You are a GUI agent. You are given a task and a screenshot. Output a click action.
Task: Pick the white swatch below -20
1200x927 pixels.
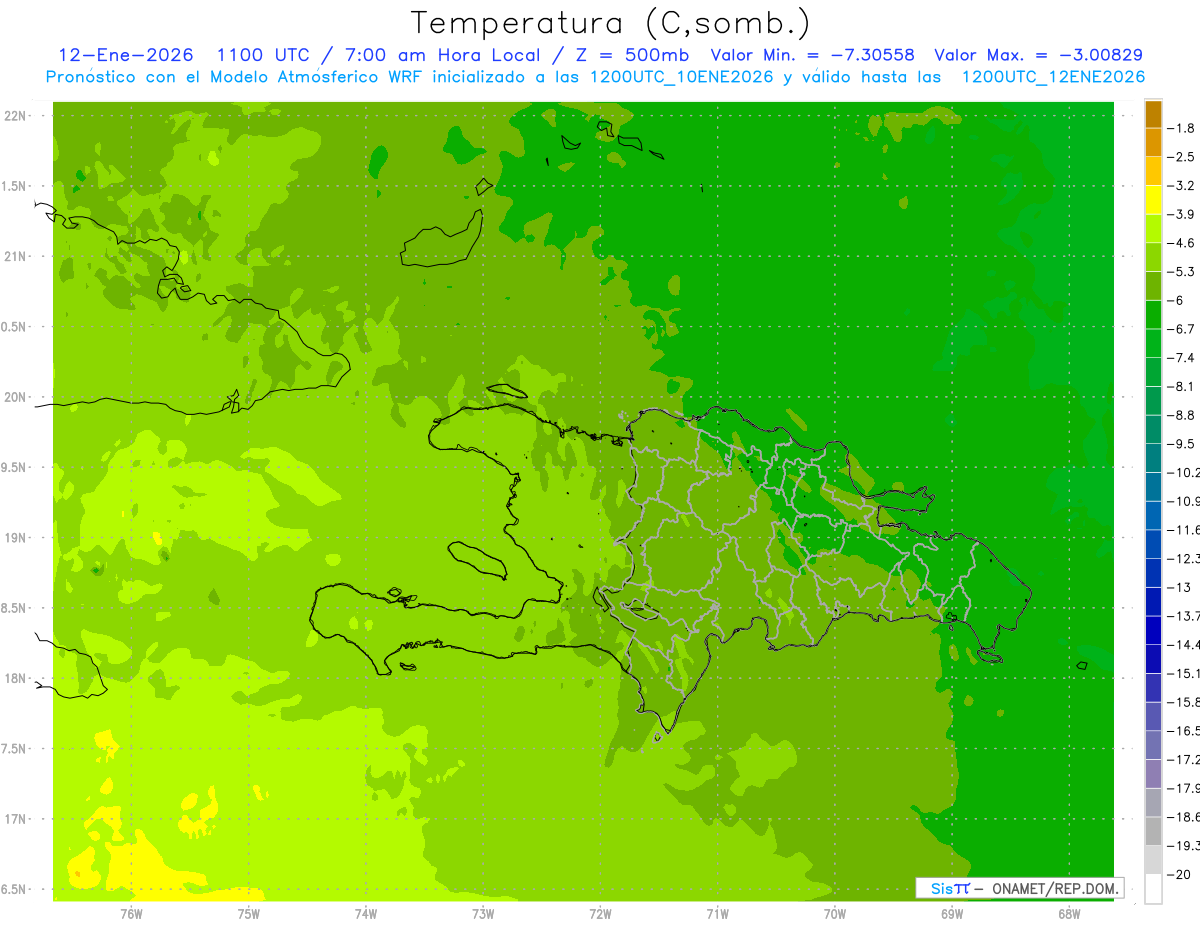pos(1153,888)
